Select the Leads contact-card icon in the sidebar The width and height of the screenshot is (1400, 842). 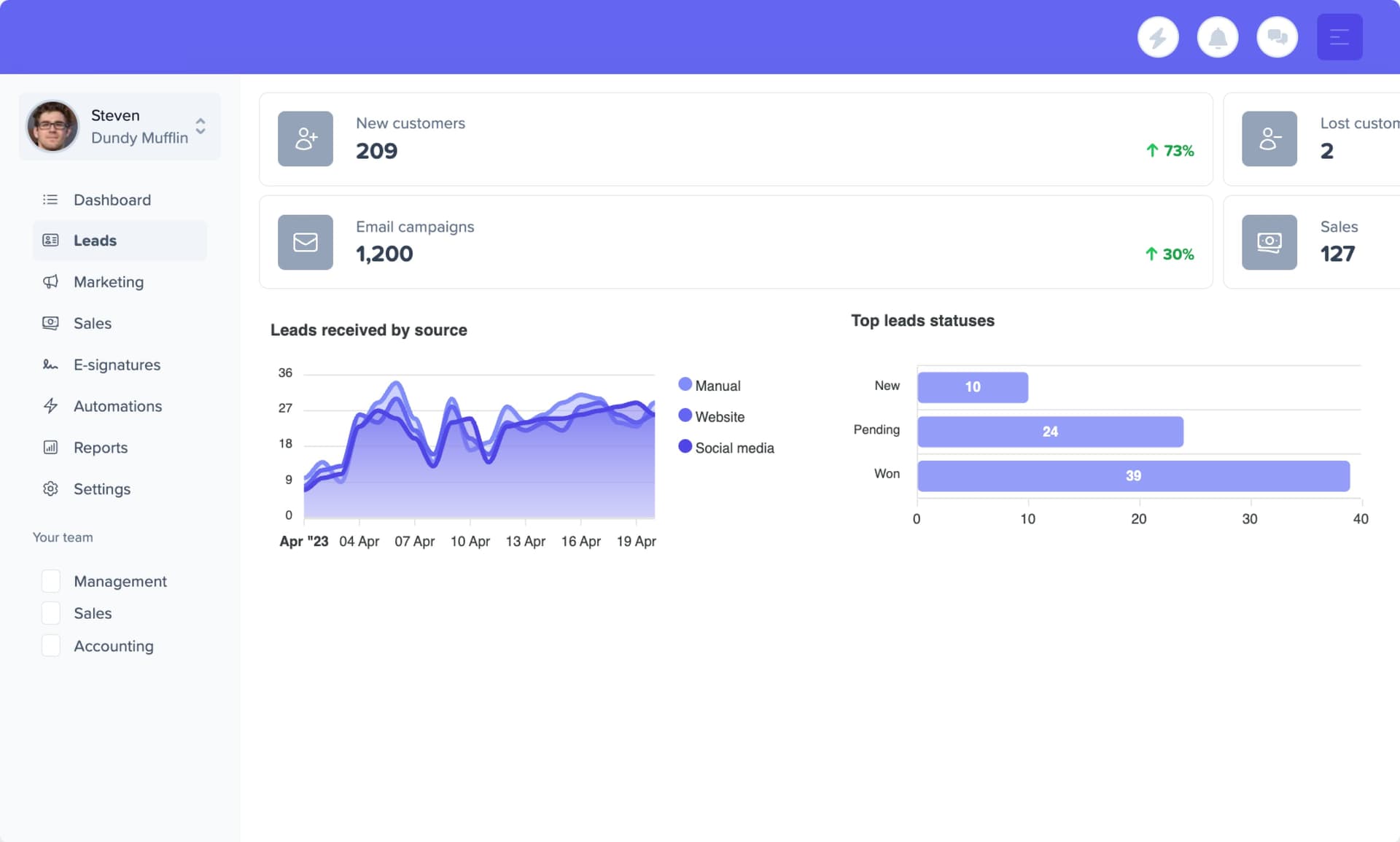click(50, 240)
